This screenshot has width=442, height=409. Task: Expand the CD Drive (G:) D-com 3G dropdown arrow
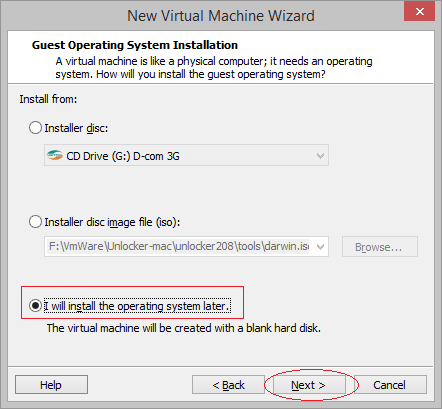click(320, 155)
